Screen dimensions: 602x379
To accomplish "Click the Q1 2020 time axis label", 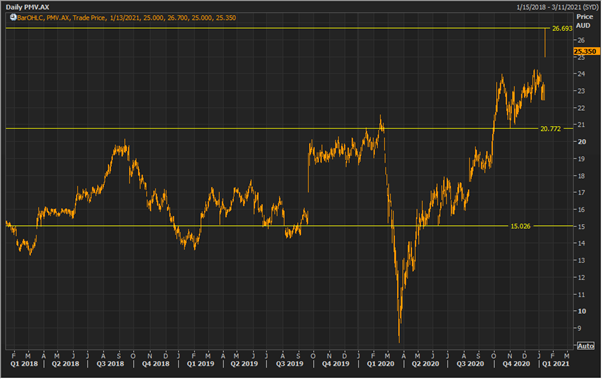I will 380,364.
